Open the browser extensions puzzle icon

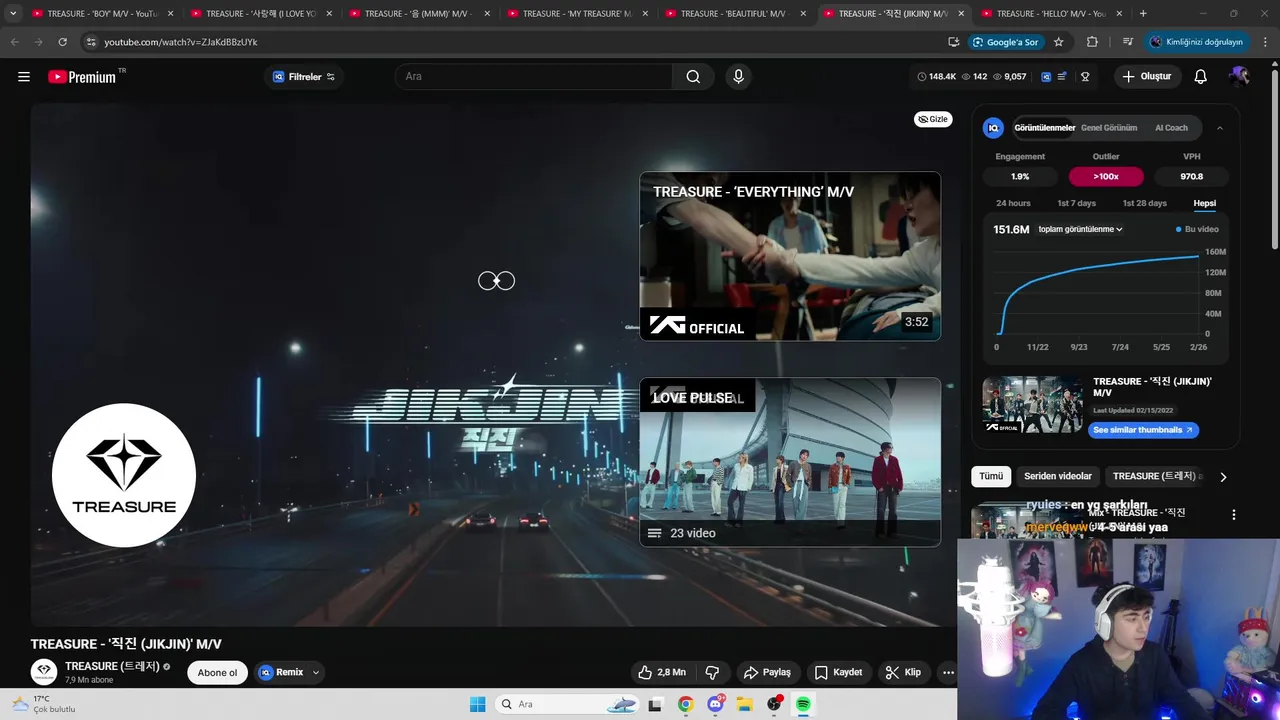click(x=1092, y=42)
